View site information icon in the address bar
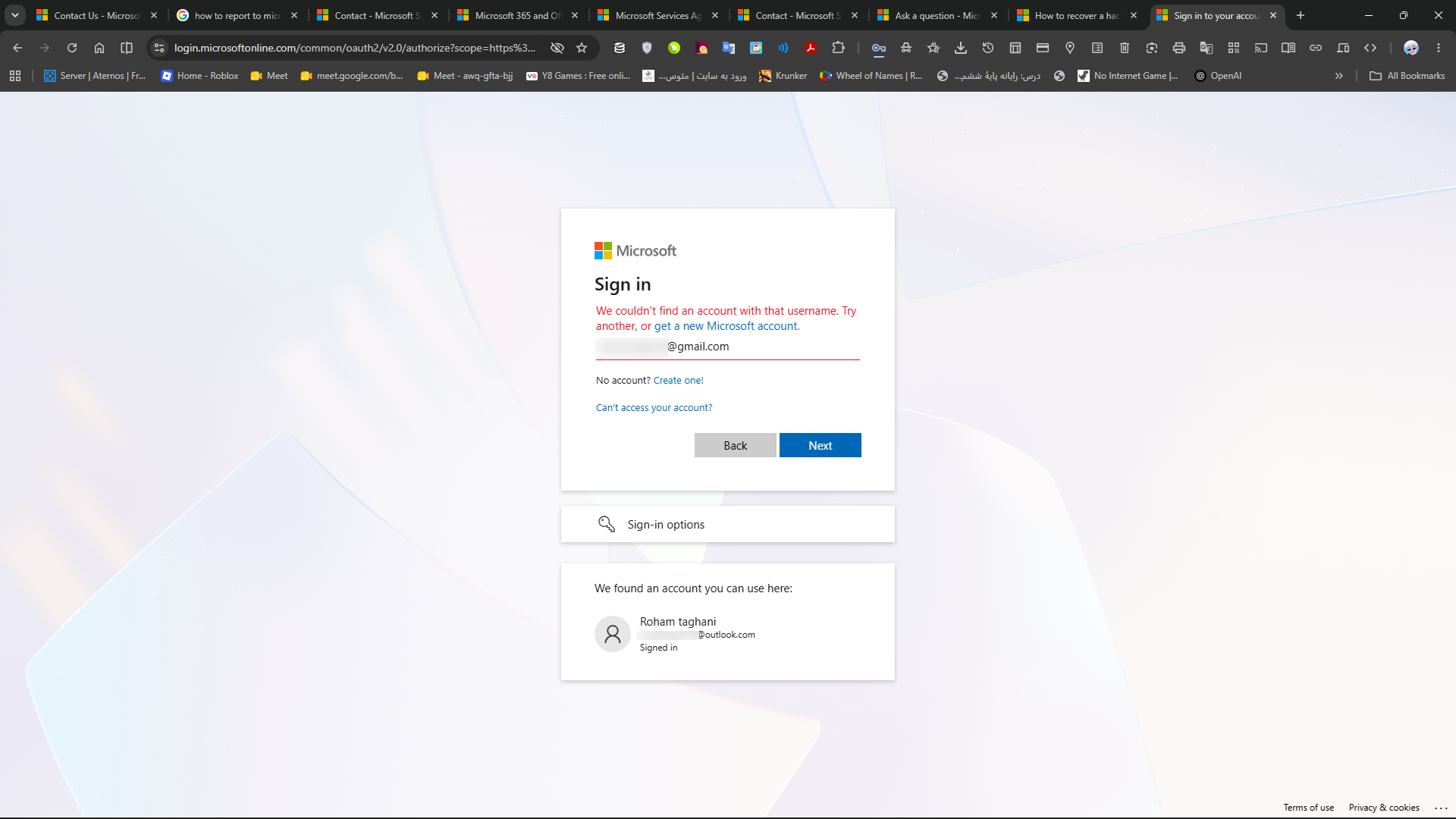Screen dimensions: 1456x819 (x=159, y=48)
